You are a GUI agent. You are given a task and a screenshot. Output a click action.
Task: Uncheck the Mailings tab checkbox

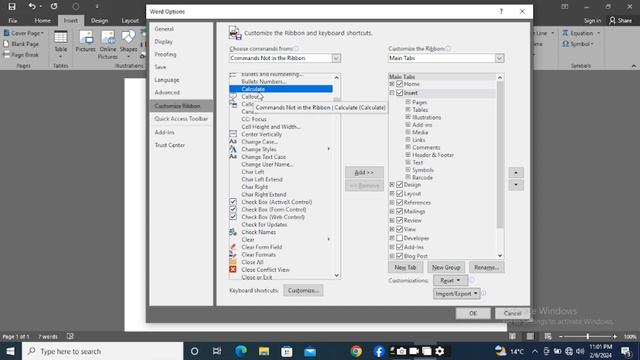pyautogui.click(x=400, y=211)
